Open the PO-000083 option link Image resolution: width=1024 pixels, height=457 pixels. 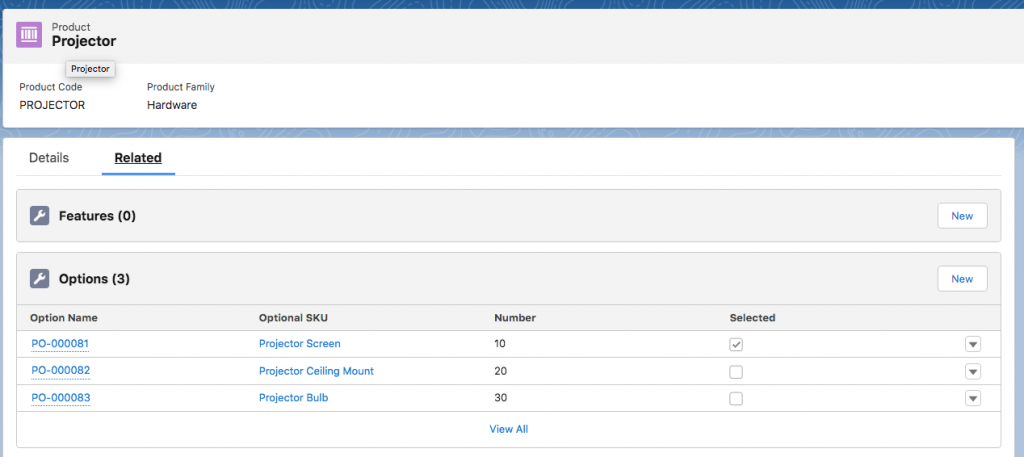pos(61,398)
